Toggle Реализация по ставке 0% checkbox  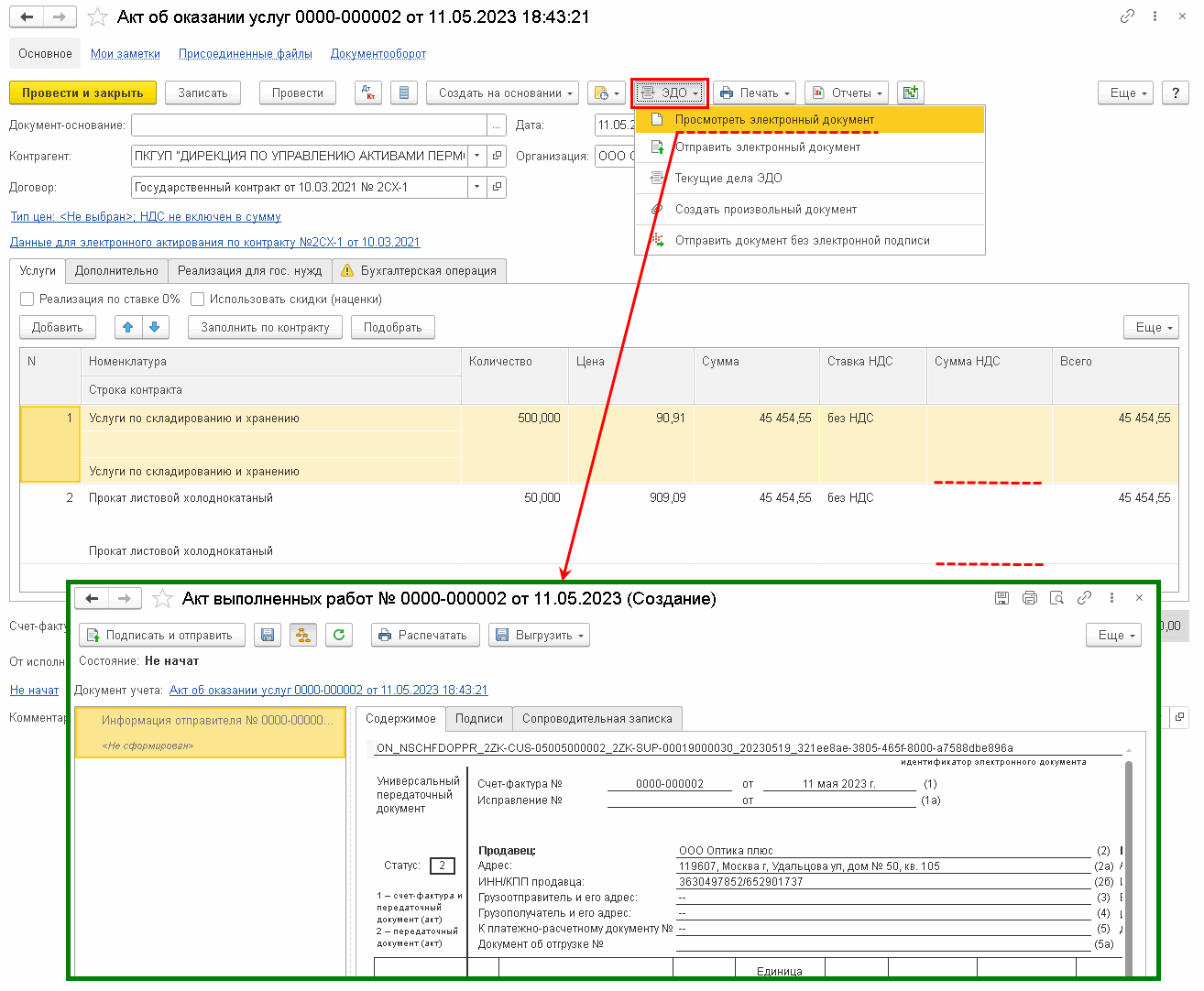coord(27,299)
